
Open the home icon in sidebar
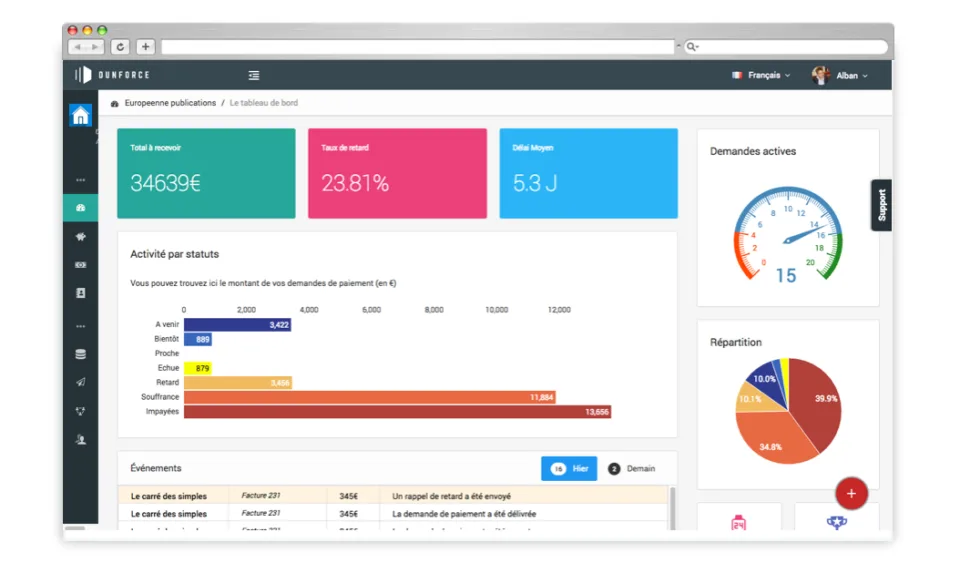tap(80, 115)
